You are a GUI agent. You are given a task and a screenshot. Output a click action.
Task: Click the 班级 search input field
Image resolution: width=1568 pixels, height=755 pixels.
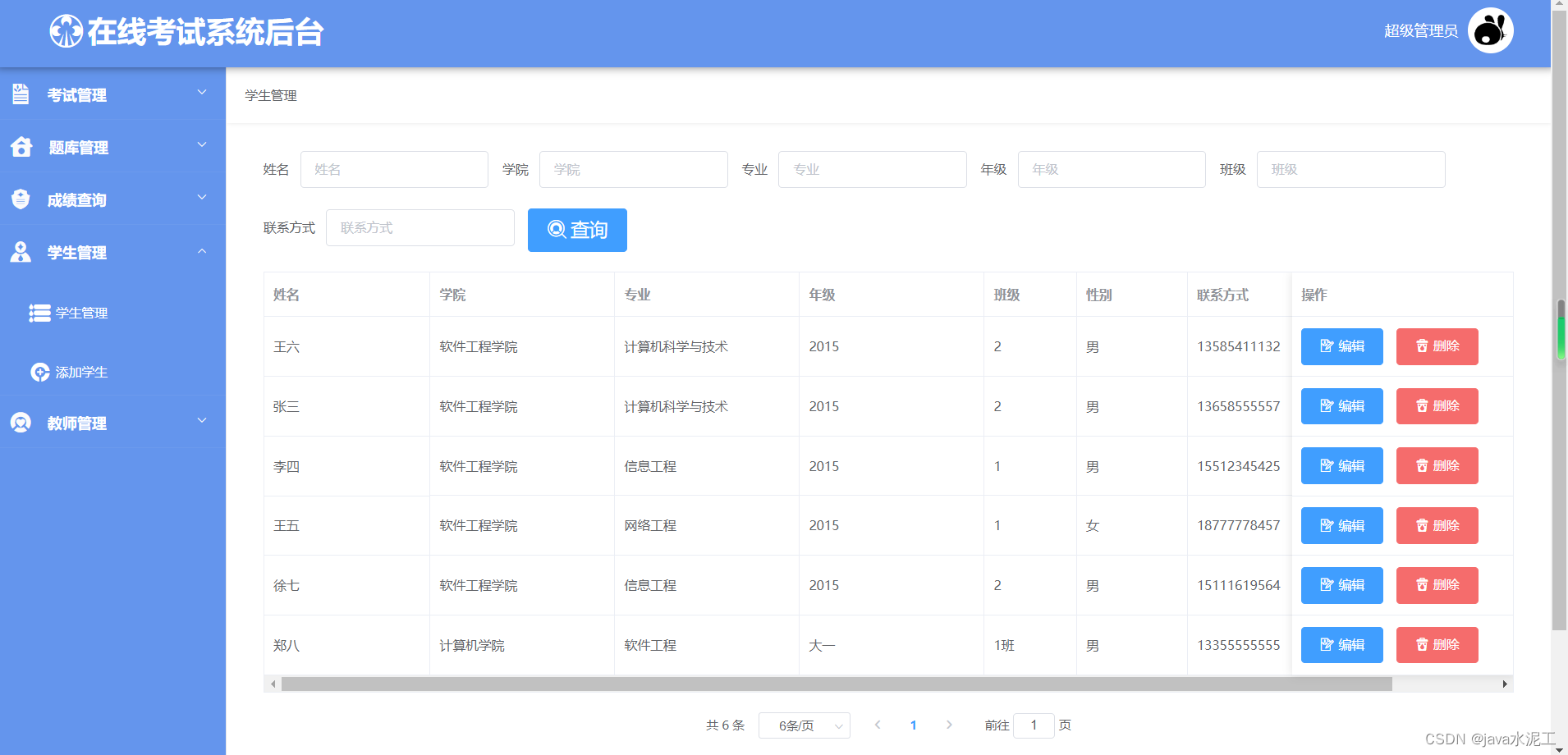click(1350, 169)
